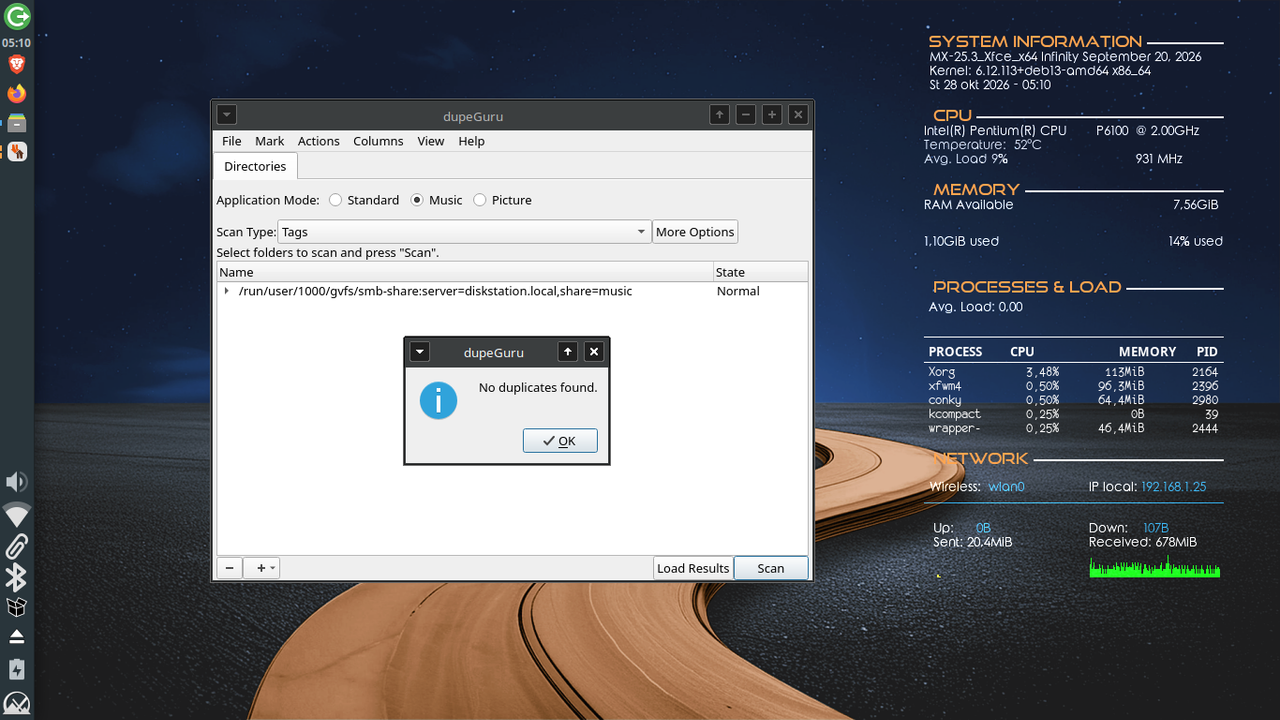Open the File menu
The height and width of the screenshot is (720, 1280).
point(232,141)
